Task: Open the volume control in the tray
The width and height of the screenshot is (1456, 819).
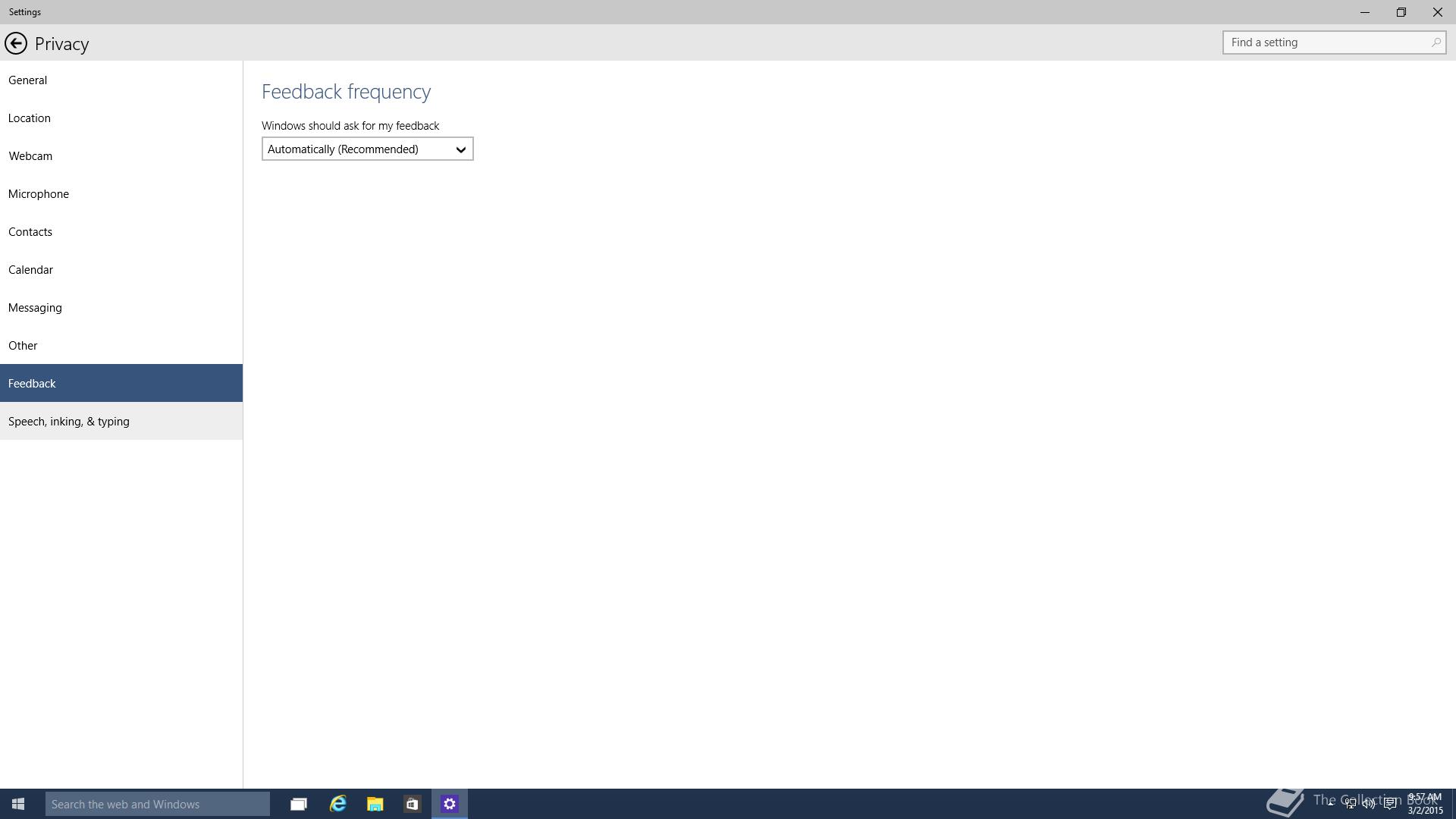Action: point(1369,804)
